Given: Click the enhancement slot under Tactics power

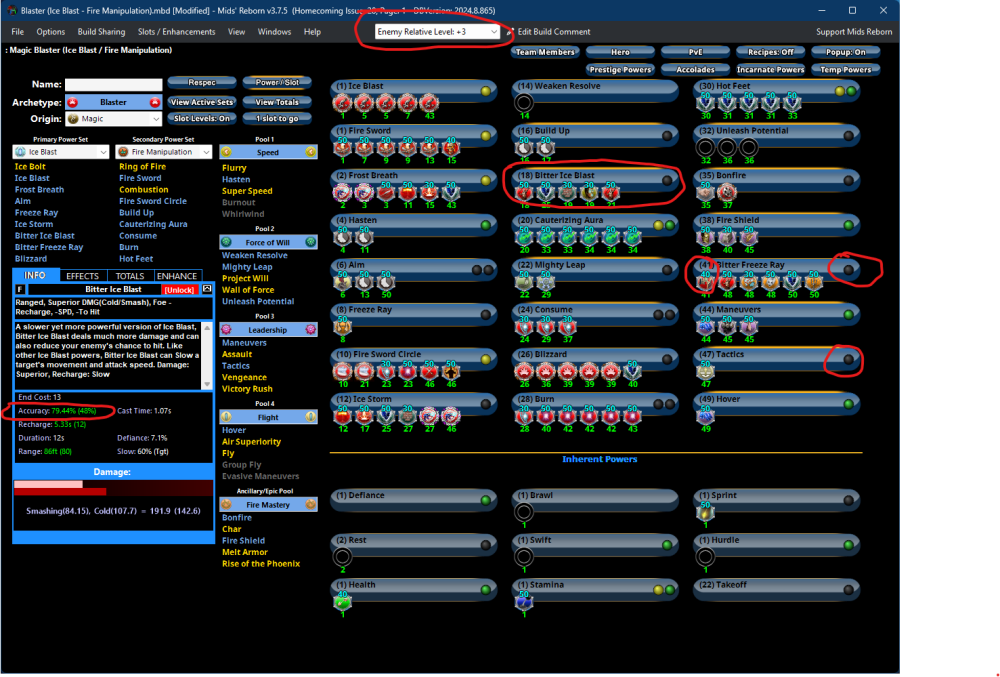Looking at the screenshot, I should point(705,371).
